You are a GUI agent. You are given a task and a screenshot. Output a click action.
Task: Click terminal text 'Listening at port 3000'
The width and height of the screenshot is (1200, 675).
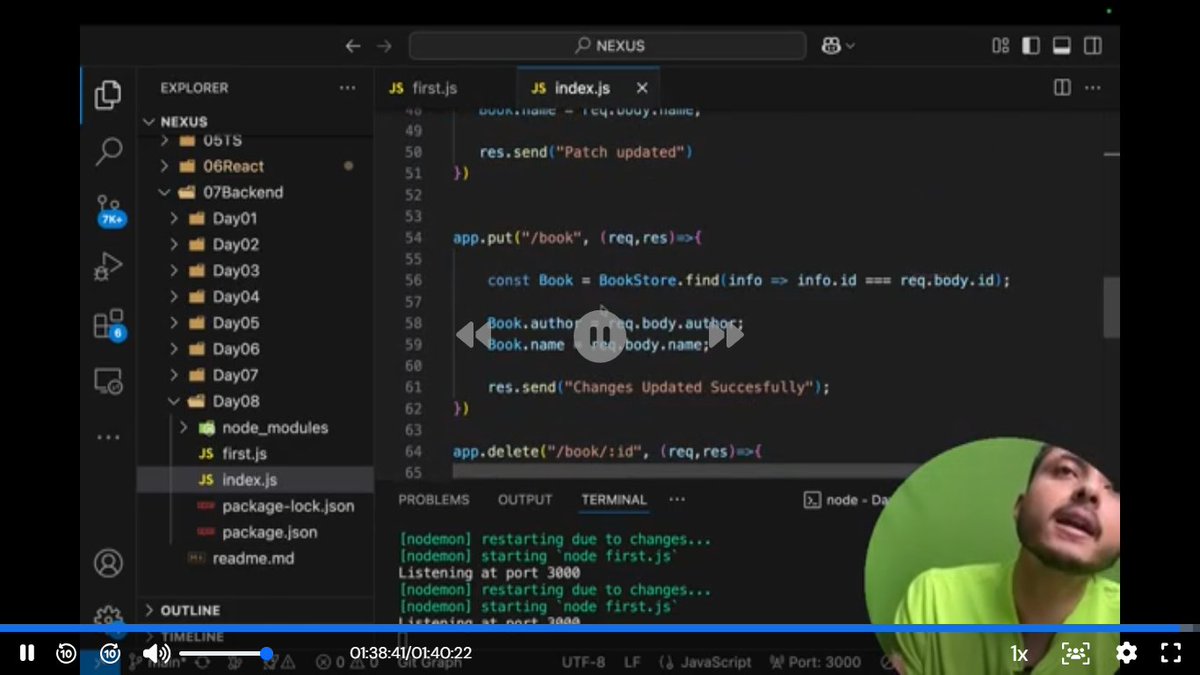pyautogui.click(x=489, y=573)
